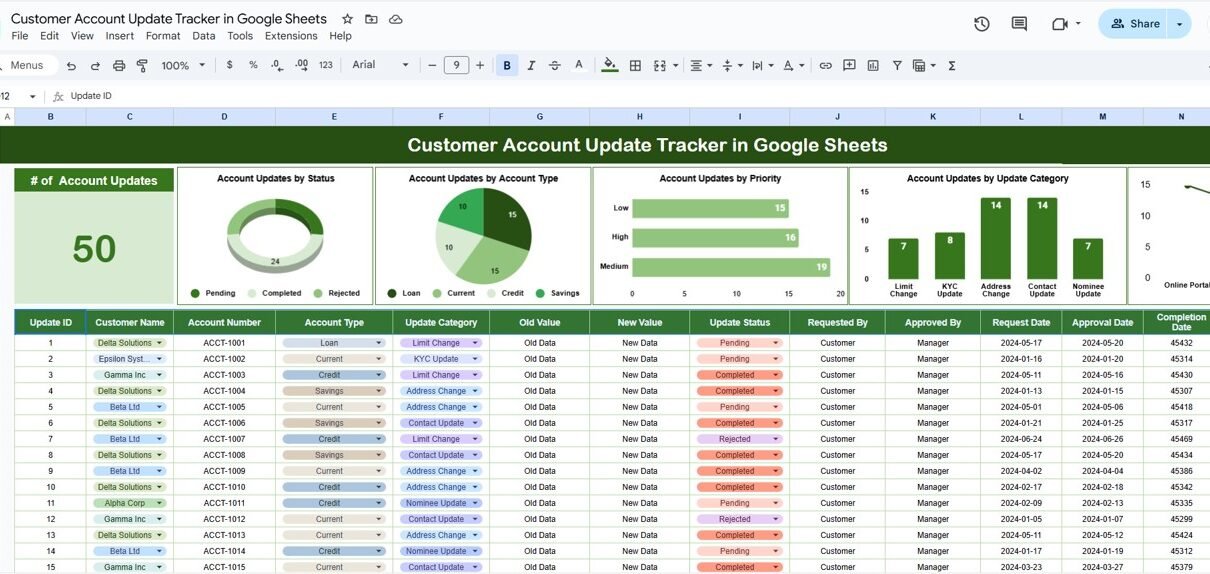
Task: Click the insert chart icon
Action: coord(873,65)
